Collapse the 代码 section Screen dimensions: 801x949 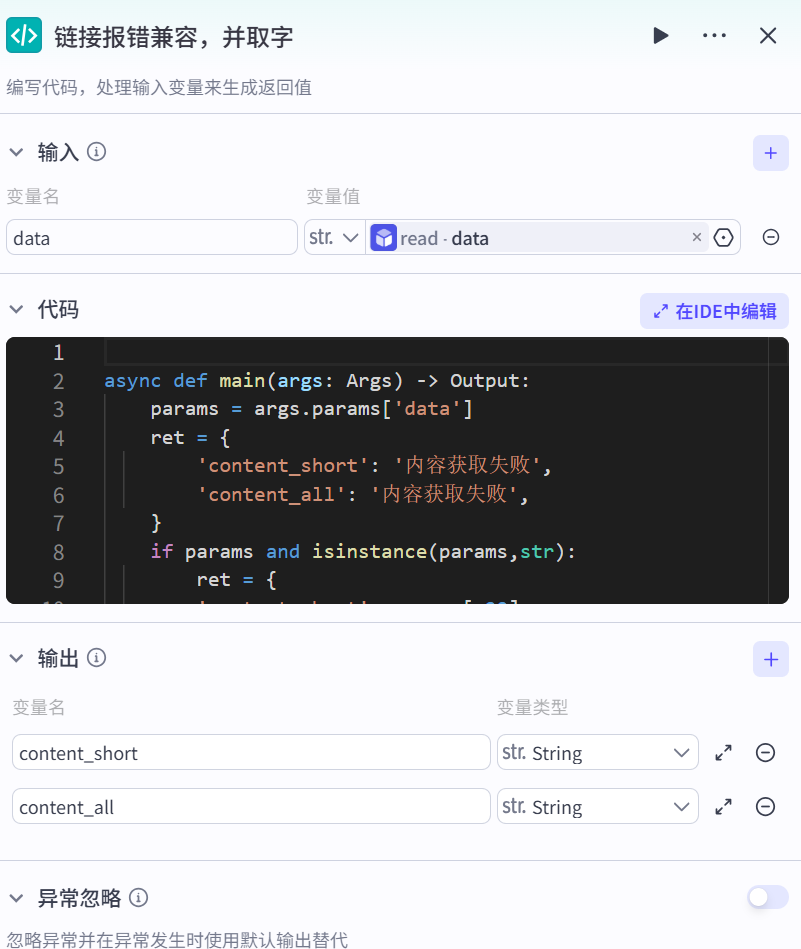16,310
